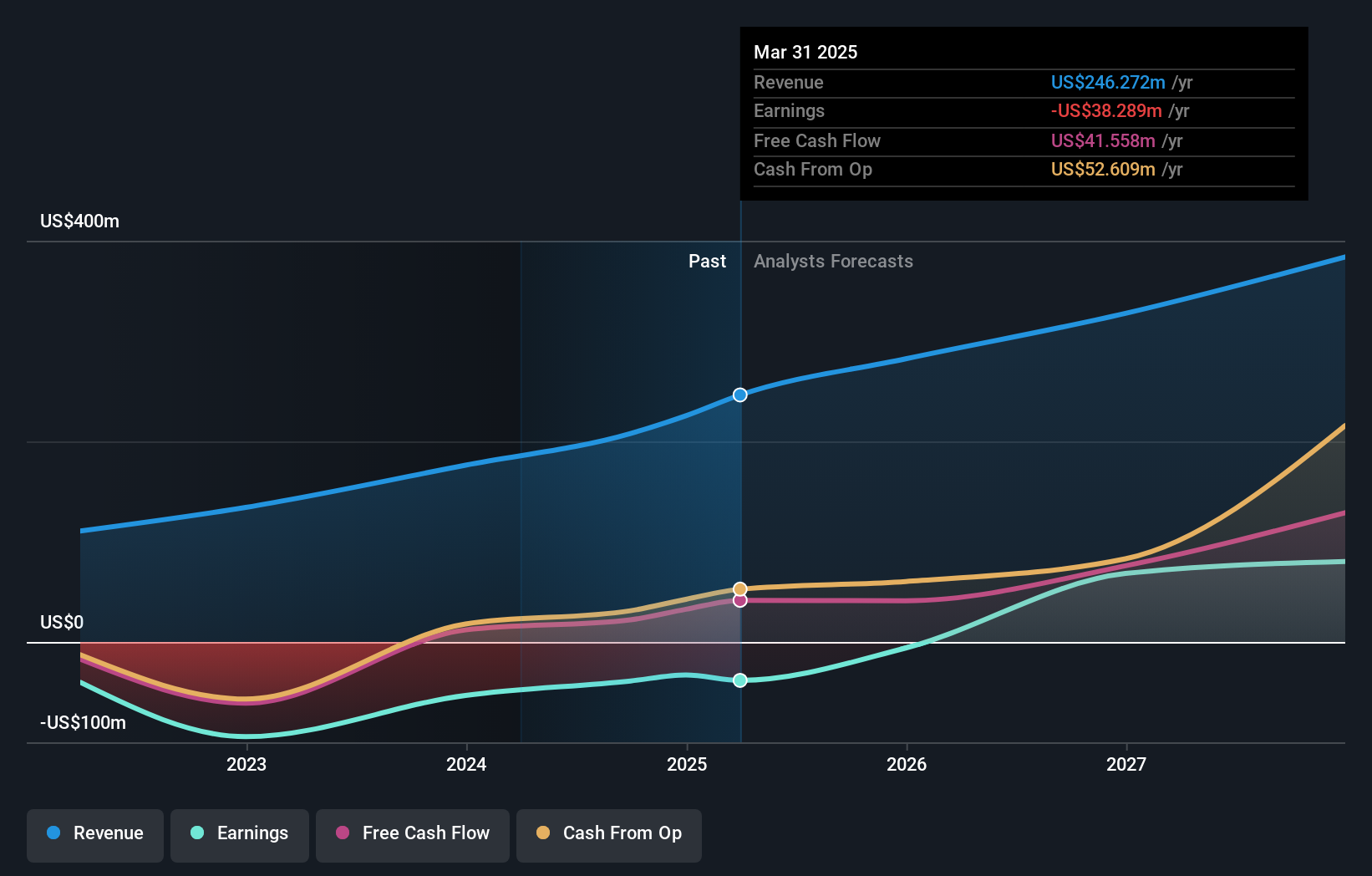This screenshot has height=876, width=1372.
Task: Click the -US$38.289m earnings value in tooltip
Action: [1105, 111]
